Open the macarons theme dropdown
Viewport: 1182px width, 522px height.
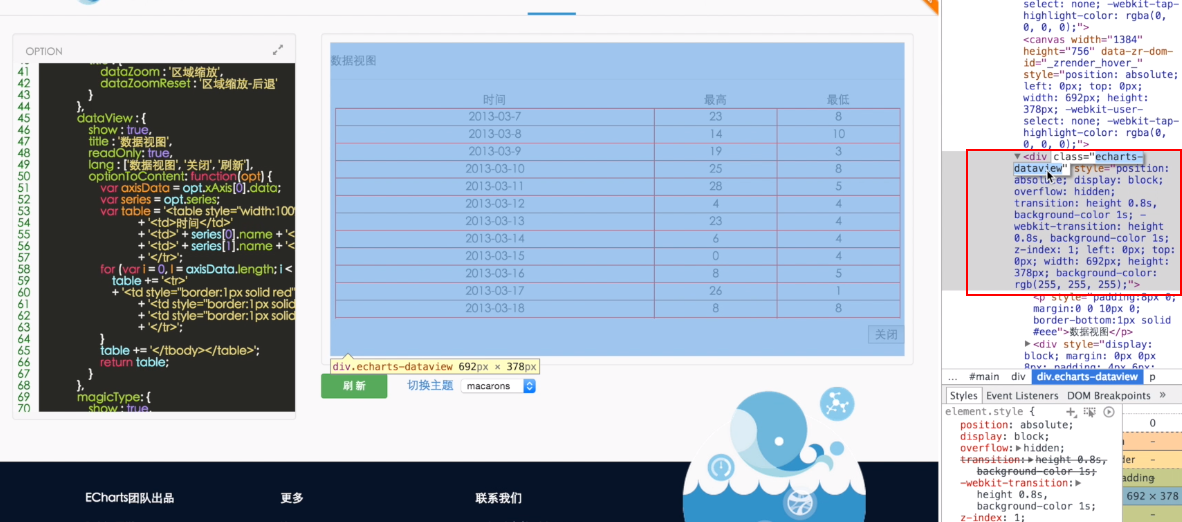(498, 385)
